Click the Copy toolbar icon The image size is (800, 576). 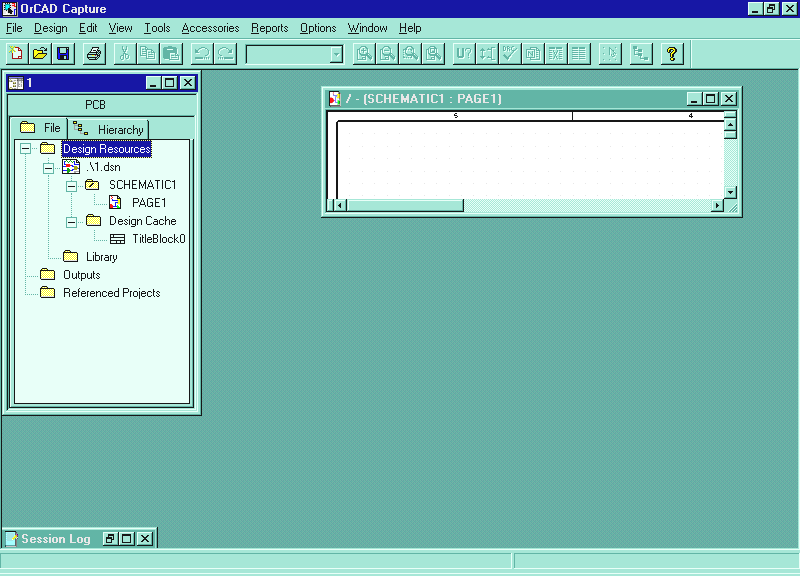pyautogui.click(x=148, y=54)
